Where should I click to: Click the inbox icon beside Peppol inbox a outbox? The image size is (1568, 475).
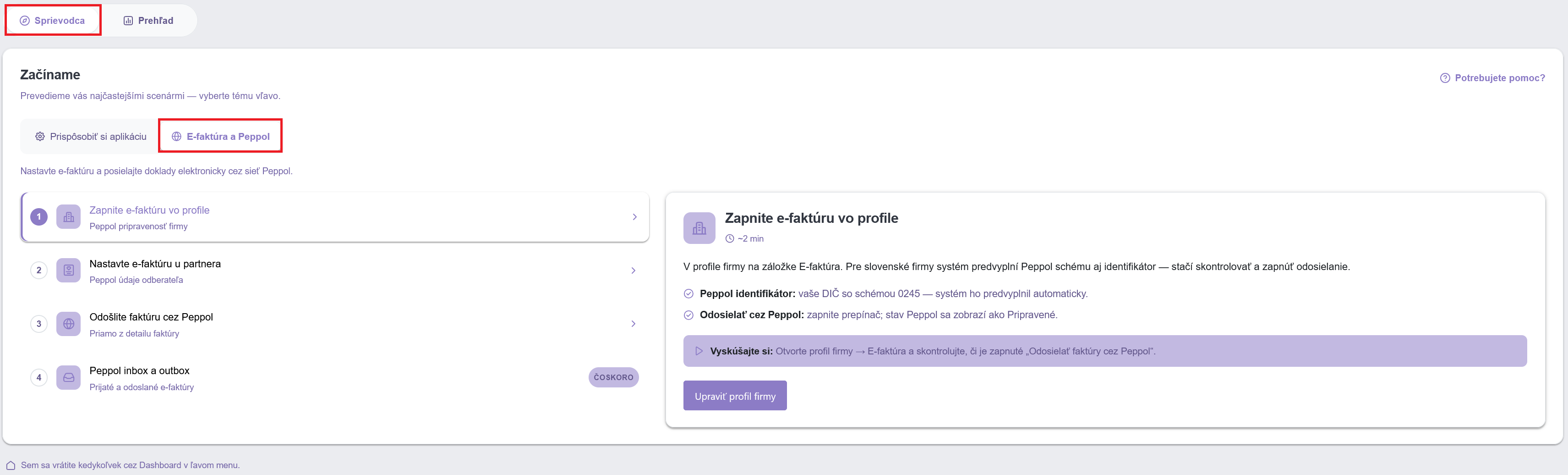69,377
